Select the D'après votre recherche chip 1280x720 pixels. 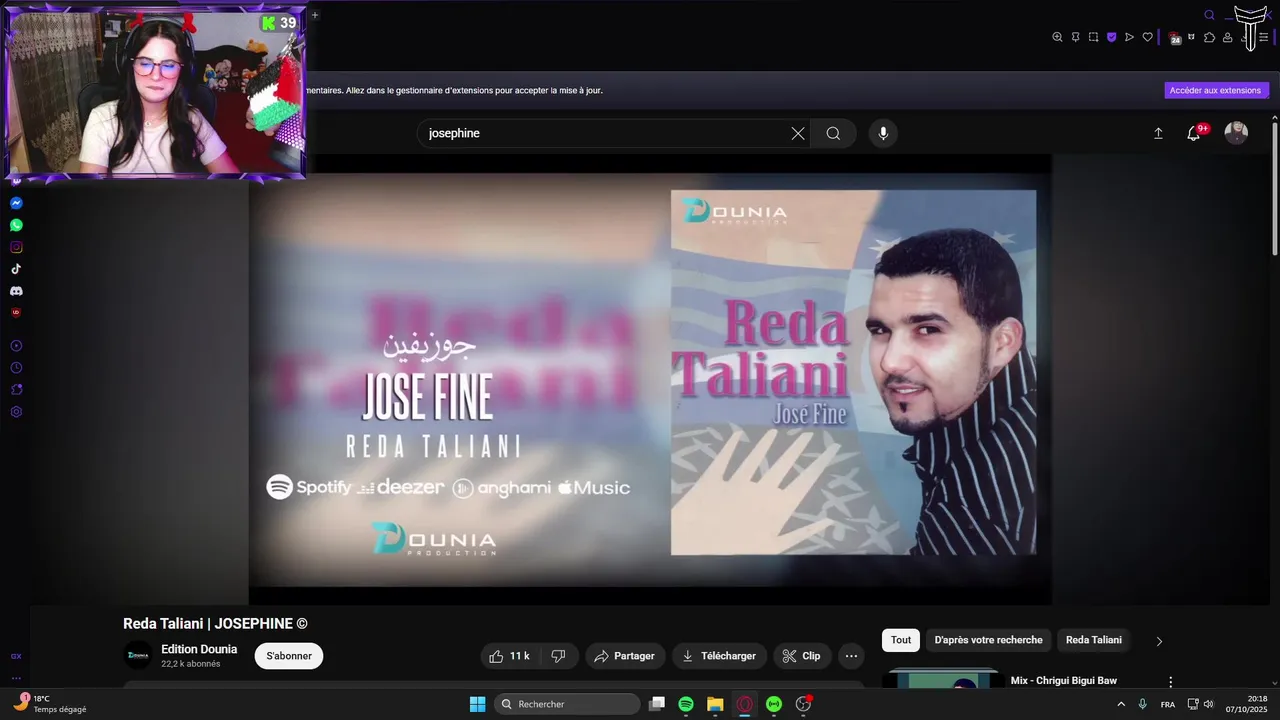pyautogui.click(x=988, y=640)
